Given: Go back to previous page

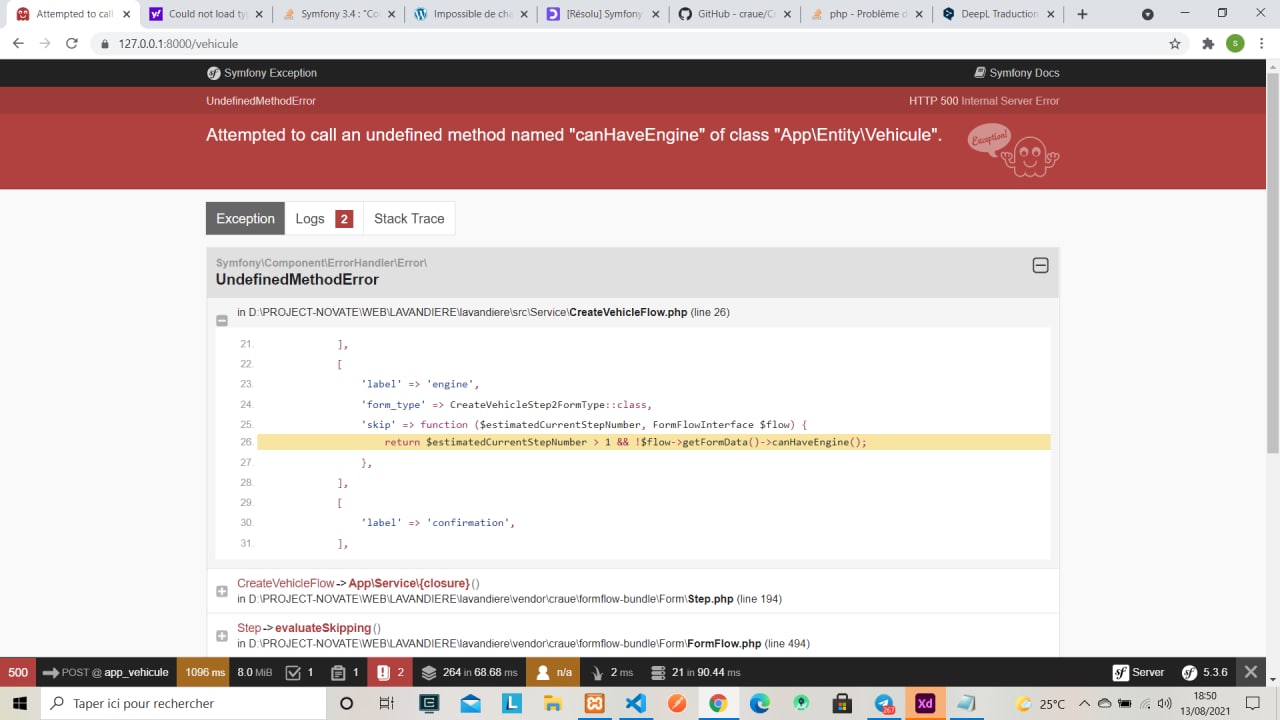Looking at the screenshot, I should (18, 44).
